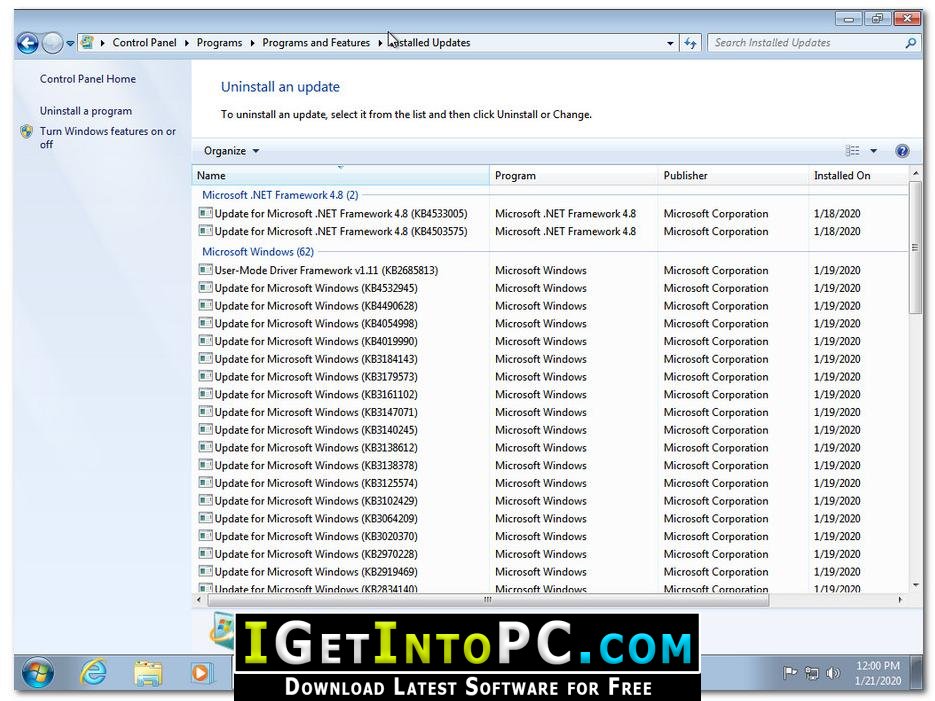935x701 pixels.
Task: Click Programs in the address breadcrumb
Action: click(x=219, y=43)
